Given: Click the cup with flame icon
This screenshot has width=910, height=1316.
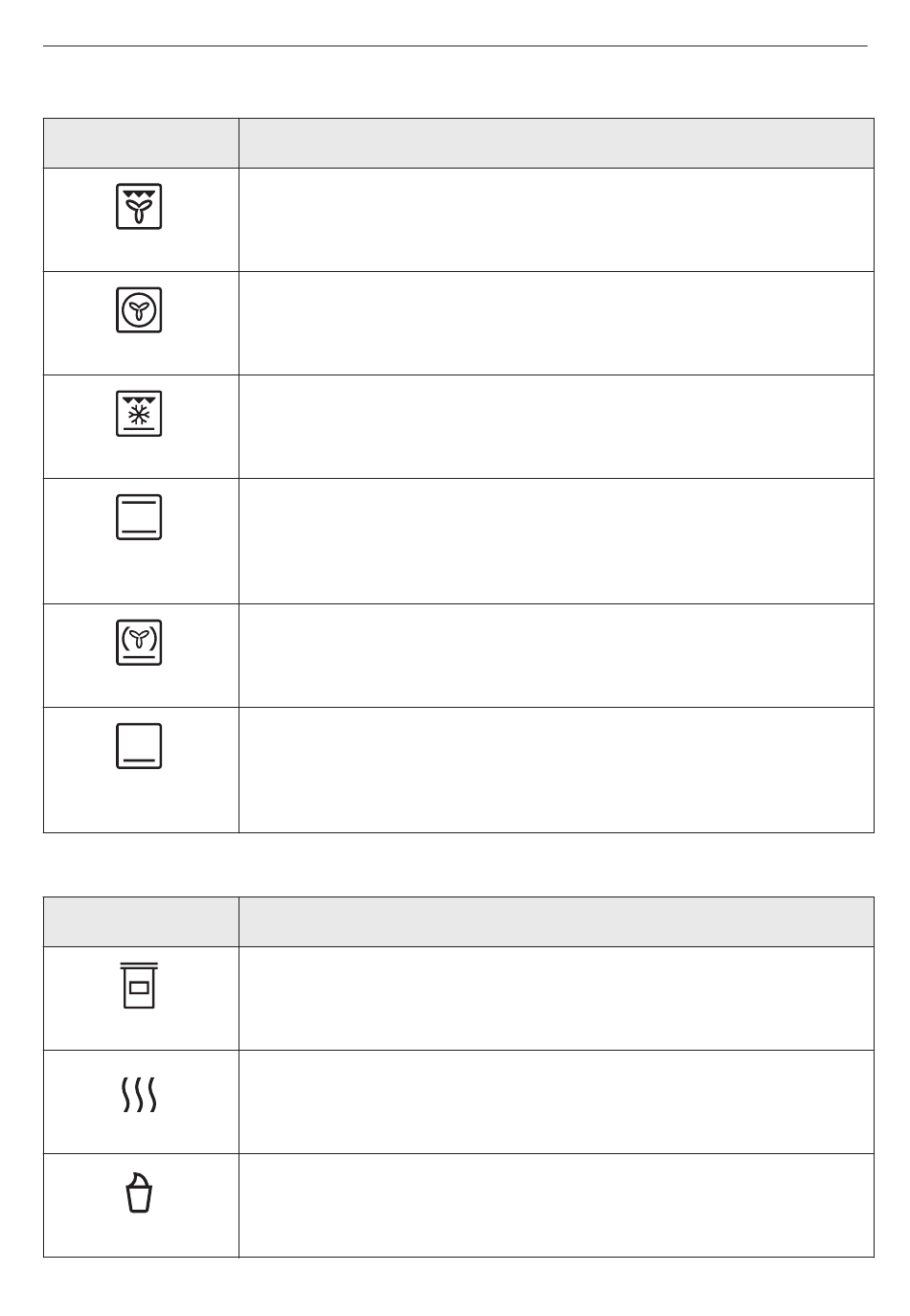Looking at the screenshot, I should (139, 1192).
